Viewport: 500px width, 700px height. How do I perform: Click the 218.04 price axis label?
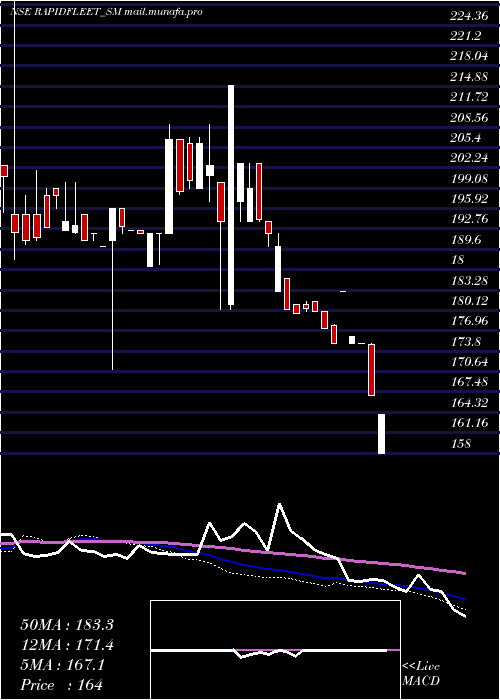tap(469, 56)
